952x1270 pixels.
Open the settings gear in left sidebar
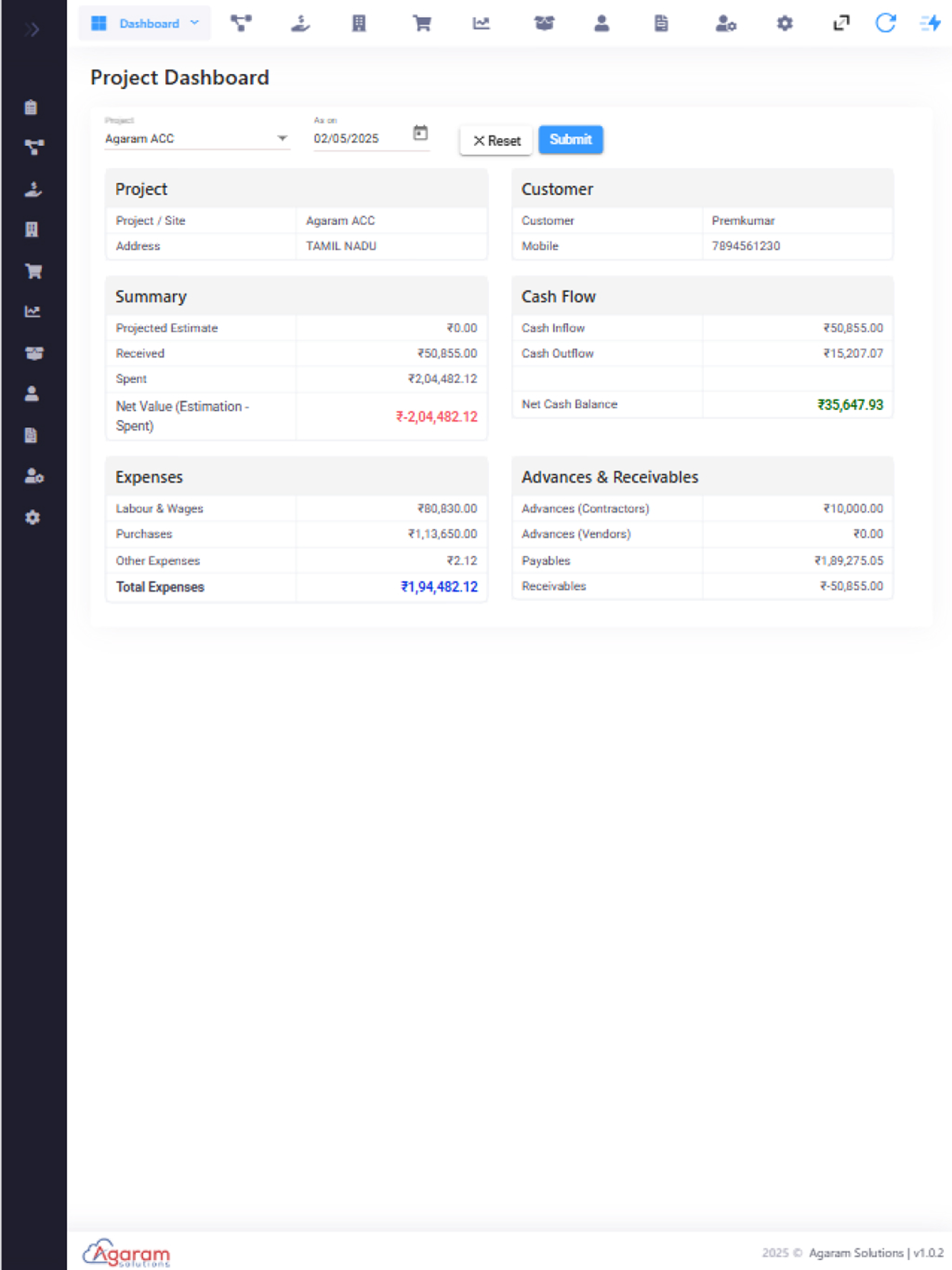[x=33, y=517]
